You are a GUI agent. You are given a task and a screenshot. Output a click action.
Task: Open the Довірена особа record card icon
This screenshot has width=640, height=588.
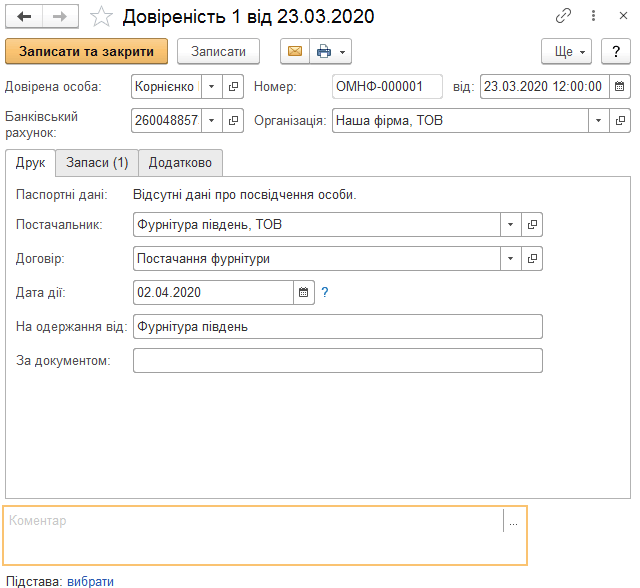[x=233, y=87]
